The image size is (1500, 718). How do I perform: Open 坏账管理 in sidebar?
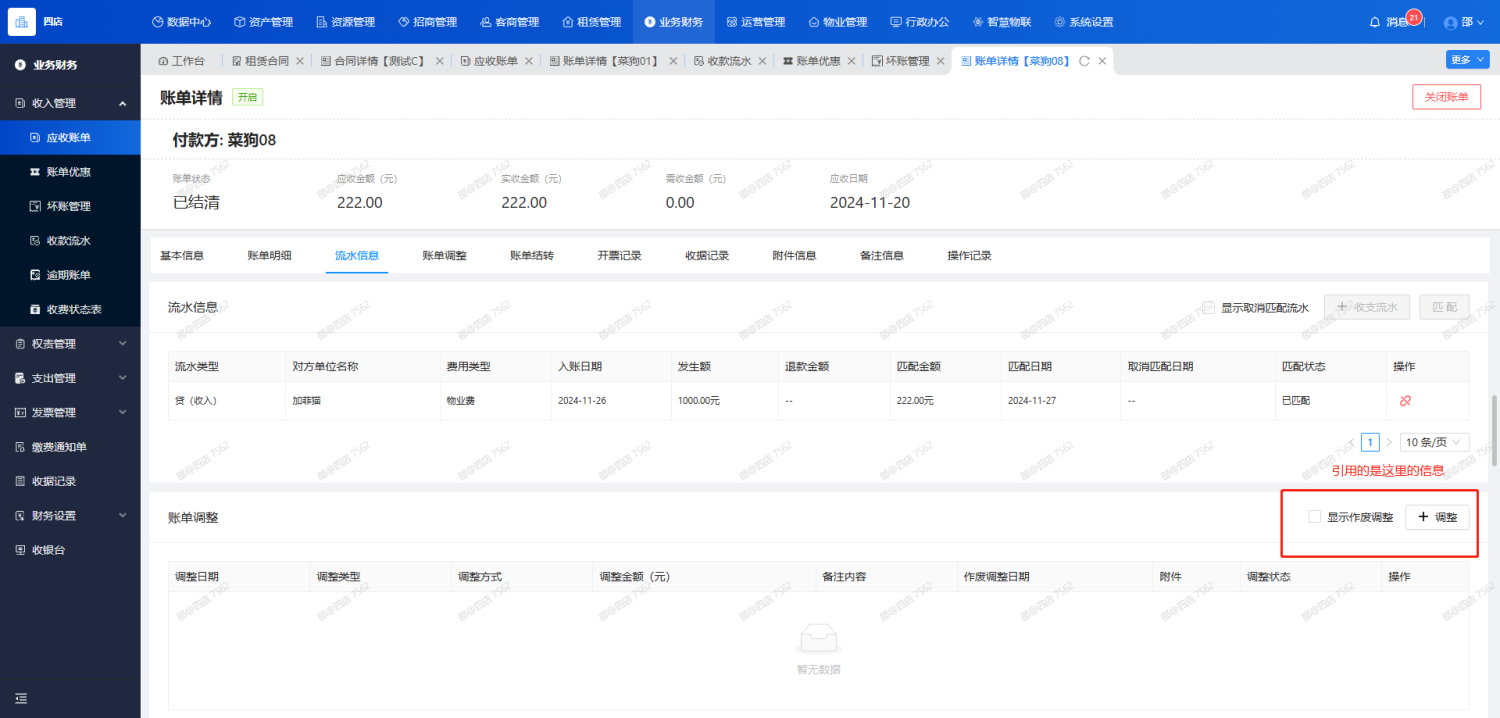(70, 206)
